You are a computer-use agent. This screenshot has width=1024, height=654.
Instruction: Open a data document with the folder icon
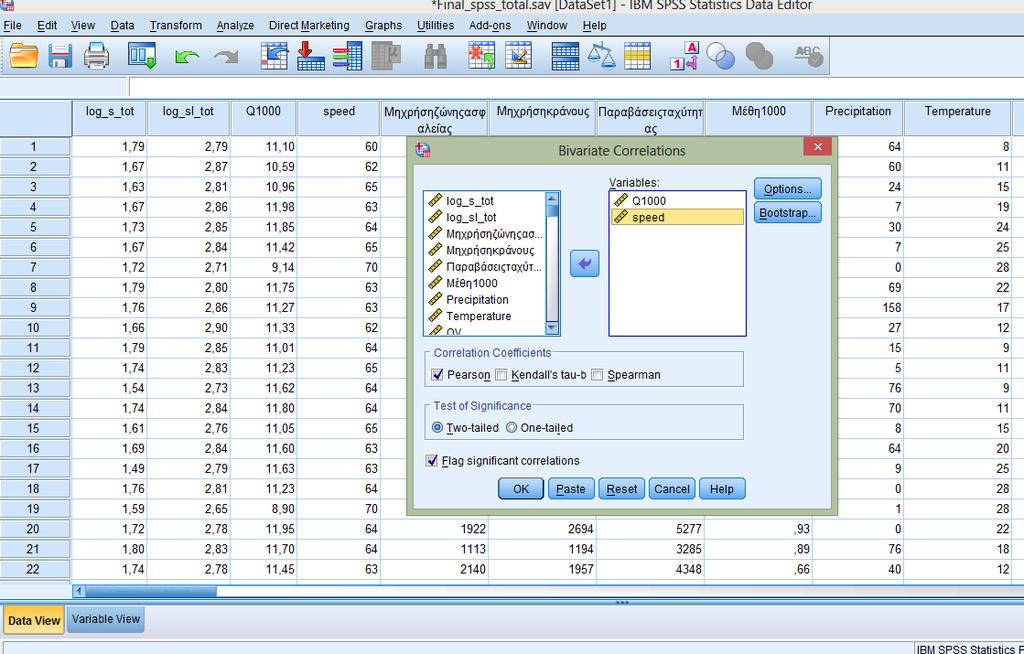[x=24, y=56]
